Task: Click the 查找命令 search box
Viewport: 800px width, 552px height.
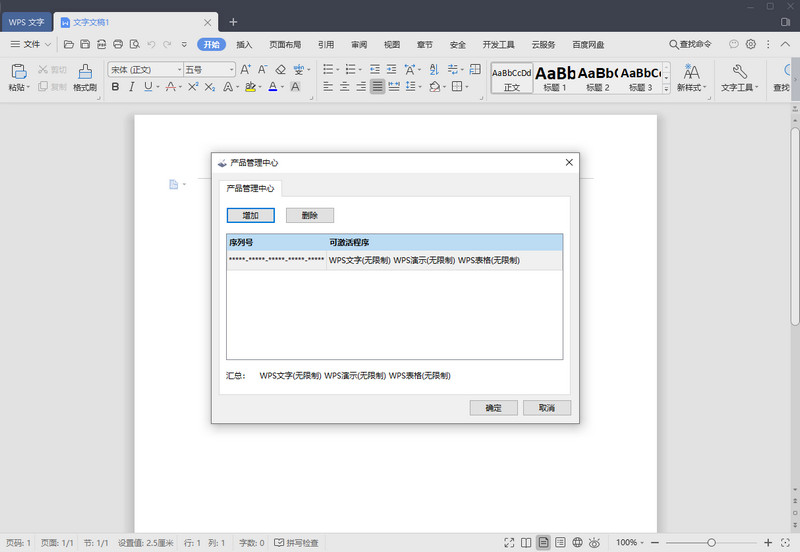Action: point(690,44)
